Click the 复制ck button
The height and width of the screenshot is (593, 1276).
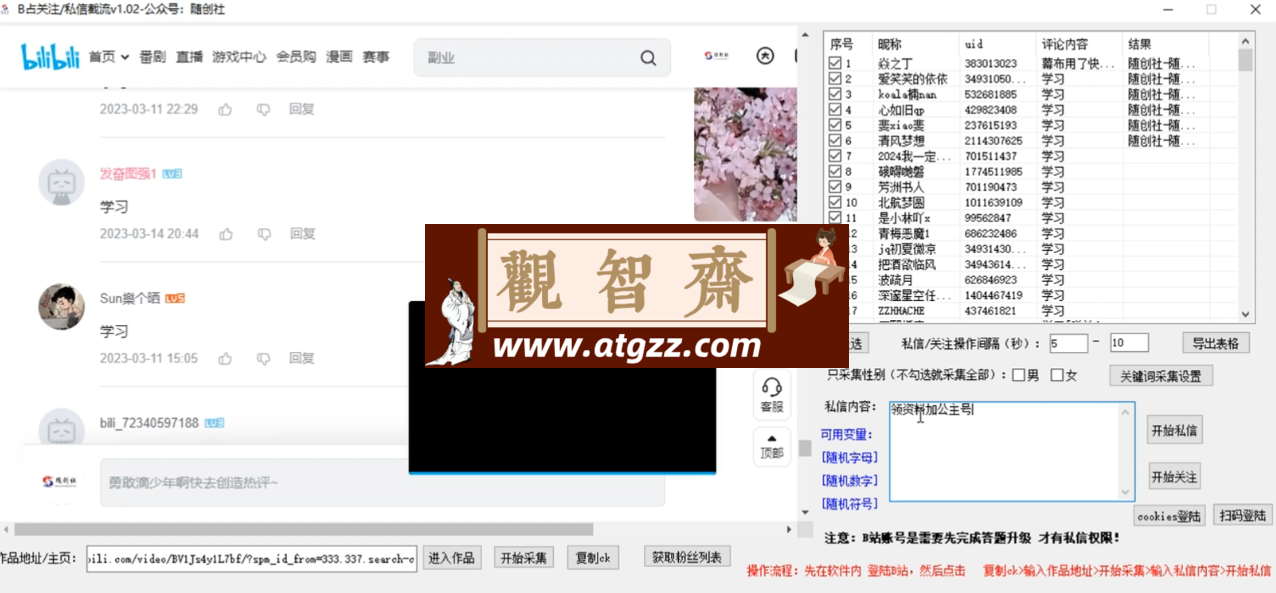pyautogui.click(x=593, y=558)
